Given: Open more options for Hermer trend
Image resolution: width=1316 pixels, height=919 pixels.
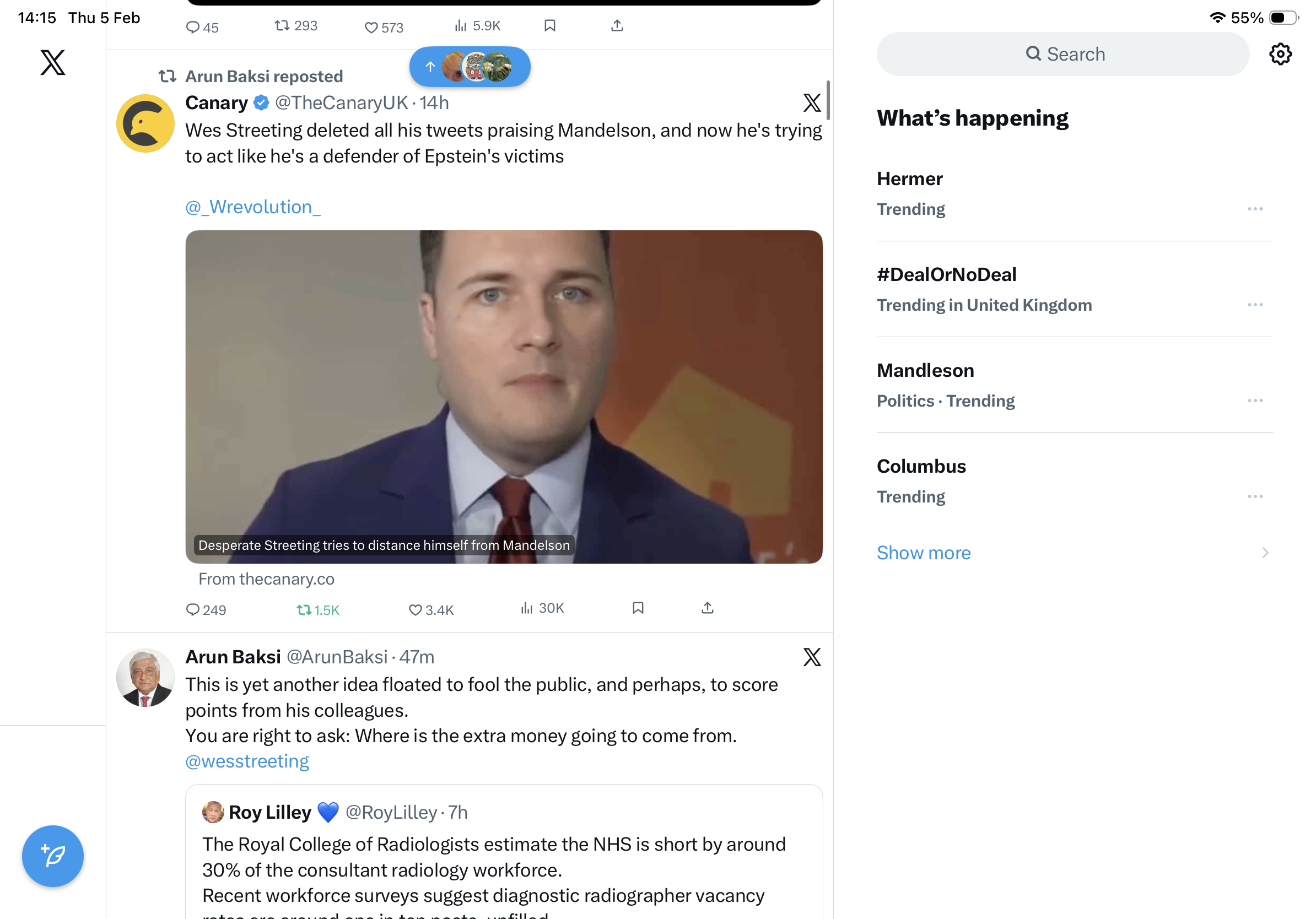Looking at the screenshot, I should coord(1255,209).
